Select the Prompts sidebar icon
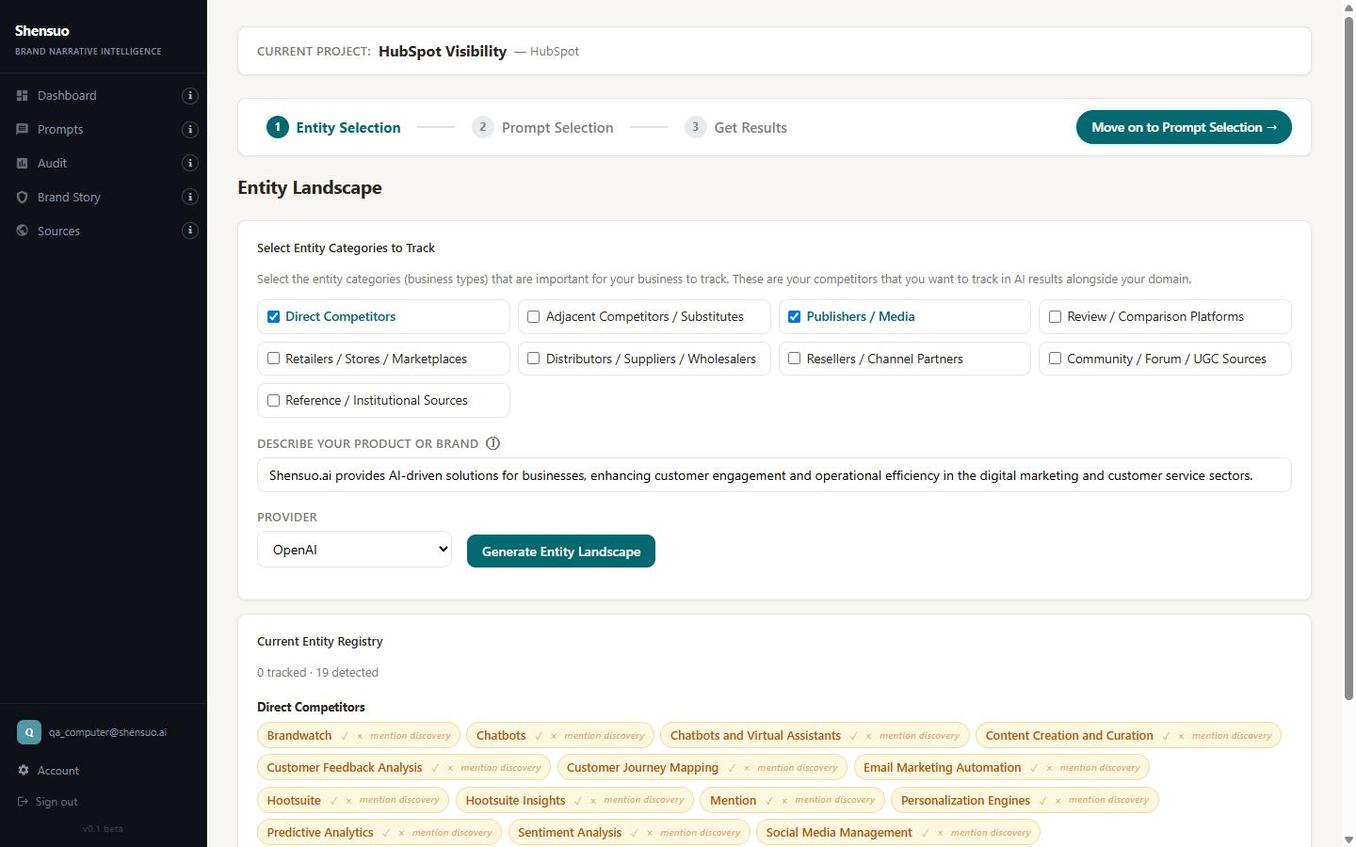Screen dimensions: 1356x847 click(x=22, y=129)
